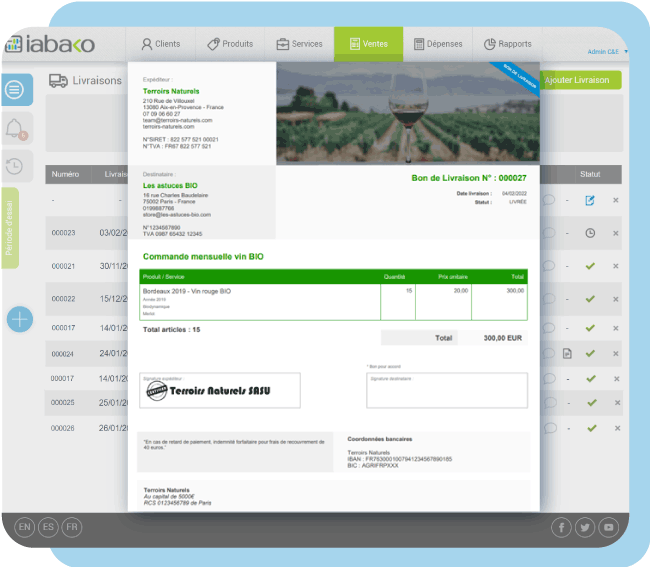Open the document icon for delivery 000024
This screenshot has height=567, width=650.
tap(567, 354)
